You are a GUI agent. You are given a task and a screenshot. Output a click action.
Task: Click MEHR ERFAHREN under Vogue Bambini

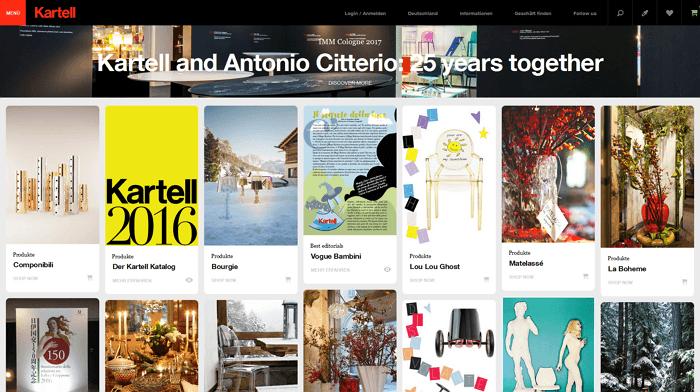330,270
